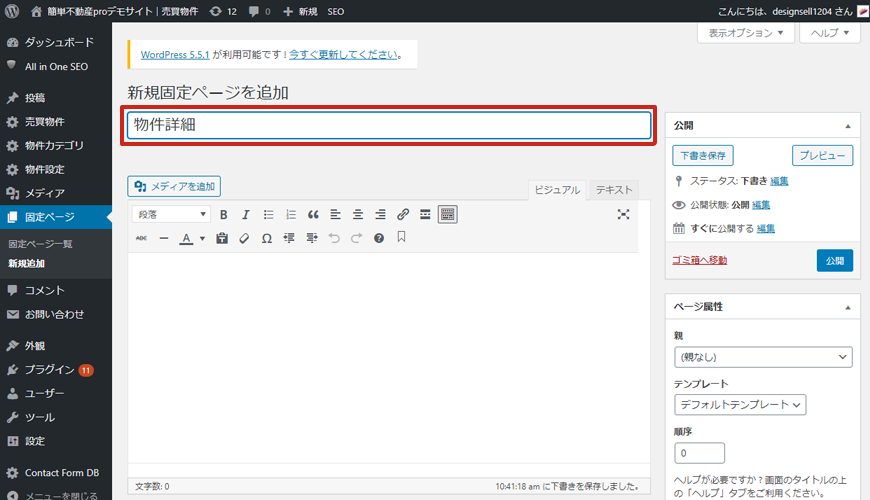
Task: Apply italic formatting
Action: pyautogui.click(x=246, y=214)
